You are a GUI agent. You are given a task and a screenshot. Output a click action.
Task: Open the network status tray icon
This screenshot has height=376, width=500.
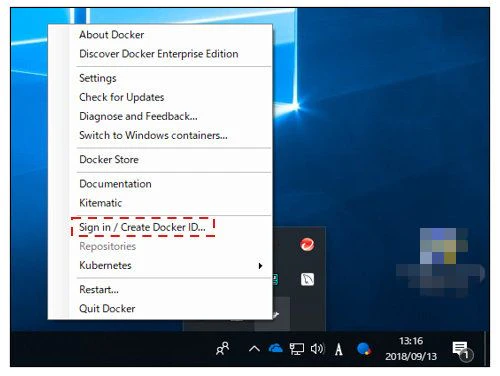(x=296, y=349)
